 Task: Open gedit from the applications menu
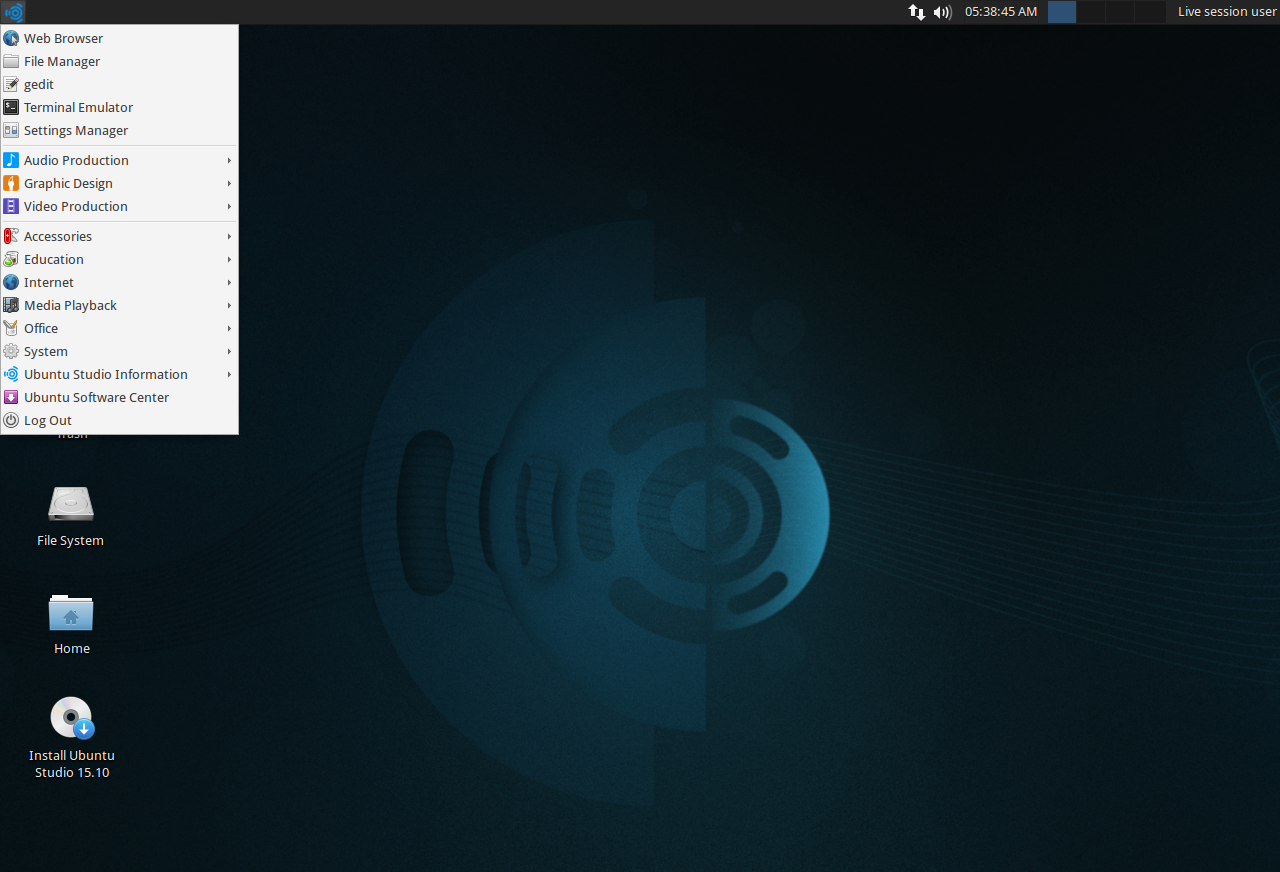point(38,84)
